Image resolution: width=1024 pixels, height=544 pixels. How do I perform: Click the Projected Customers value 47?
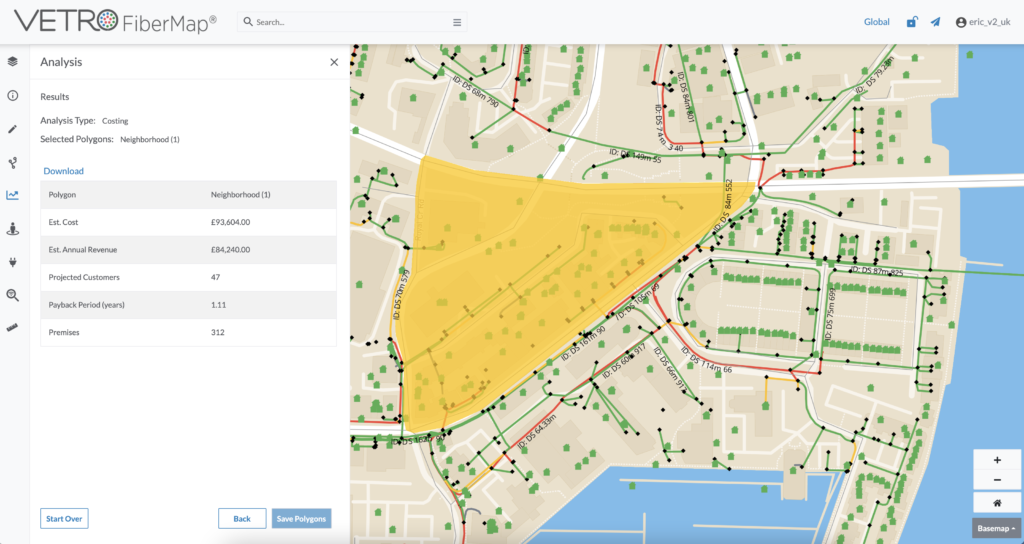[x=216, y=277]
